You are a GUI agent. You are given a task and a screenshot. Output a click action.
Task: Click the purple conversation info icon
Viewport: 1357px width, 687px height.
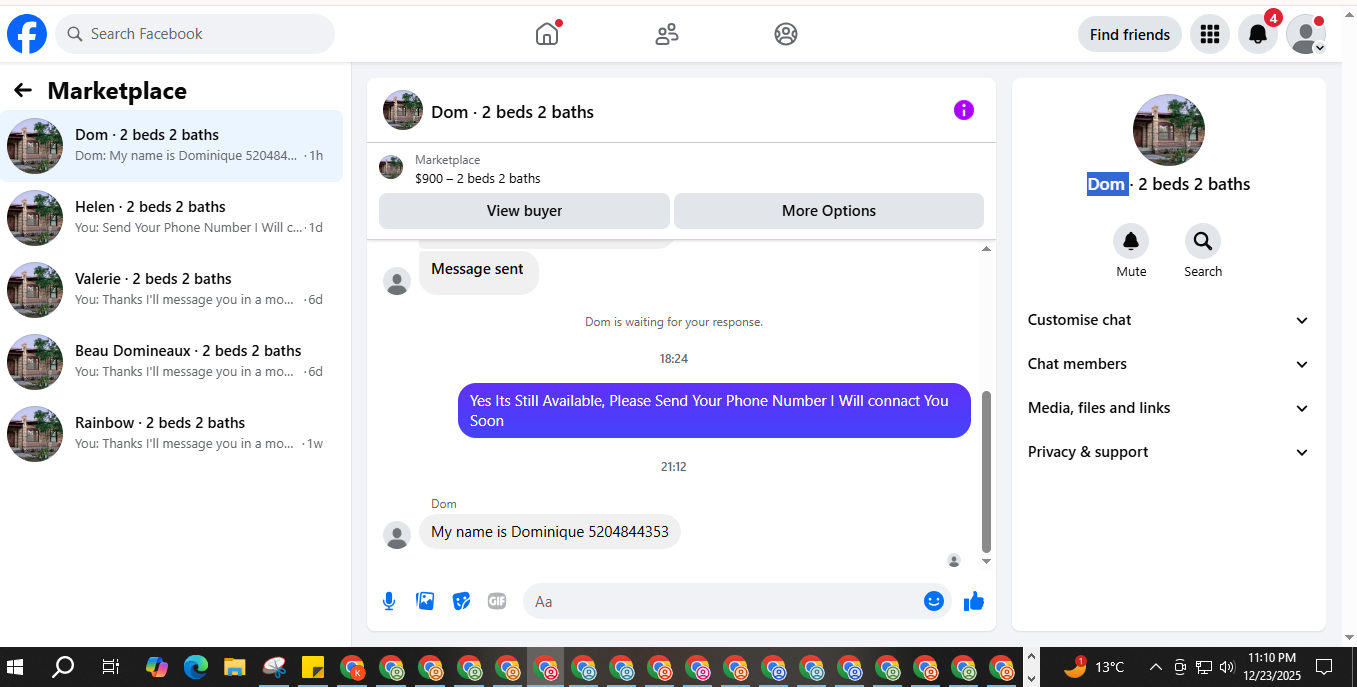tap(964, 110)
